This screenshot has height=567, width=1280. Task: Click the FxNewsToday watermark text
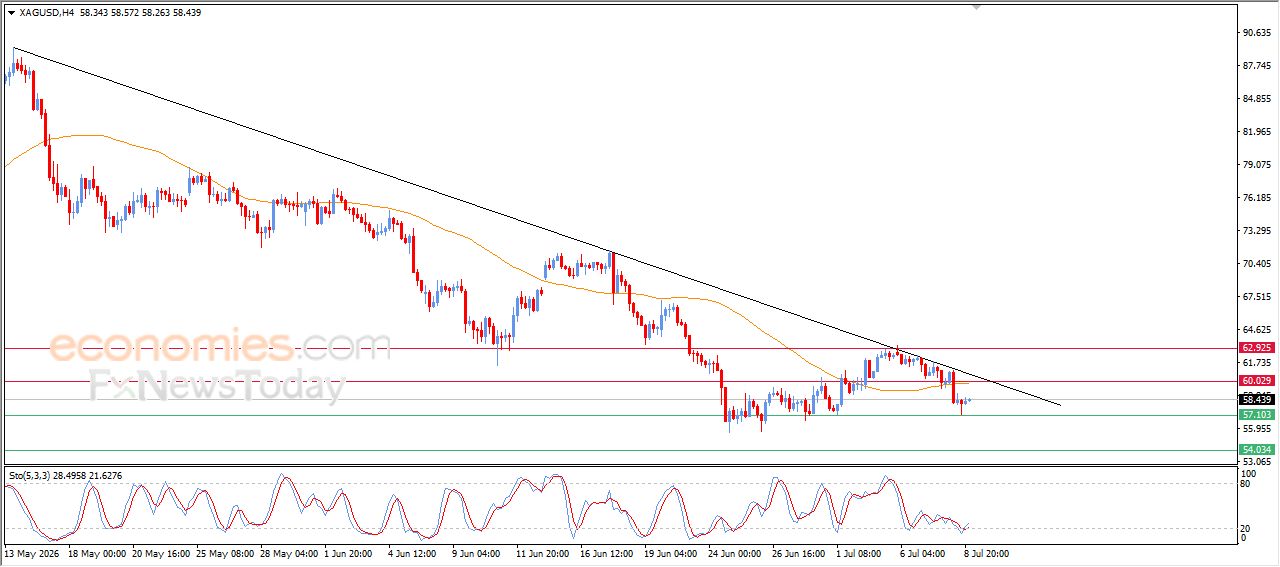217,385
